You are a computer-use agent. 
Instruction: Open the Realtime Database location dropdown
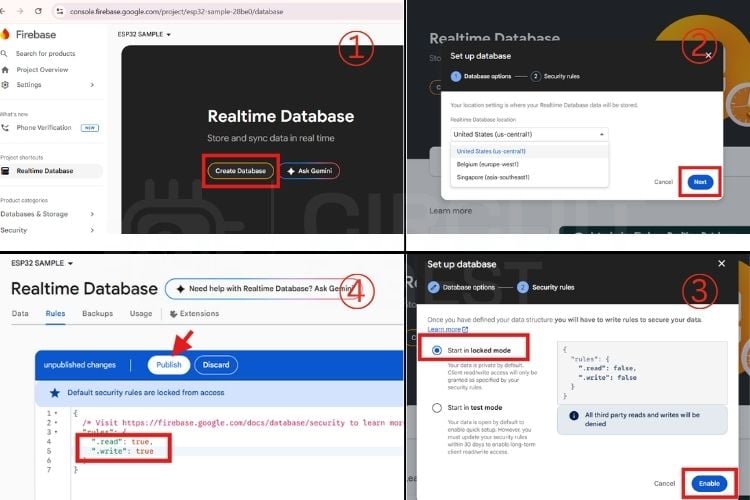(529, 134)
